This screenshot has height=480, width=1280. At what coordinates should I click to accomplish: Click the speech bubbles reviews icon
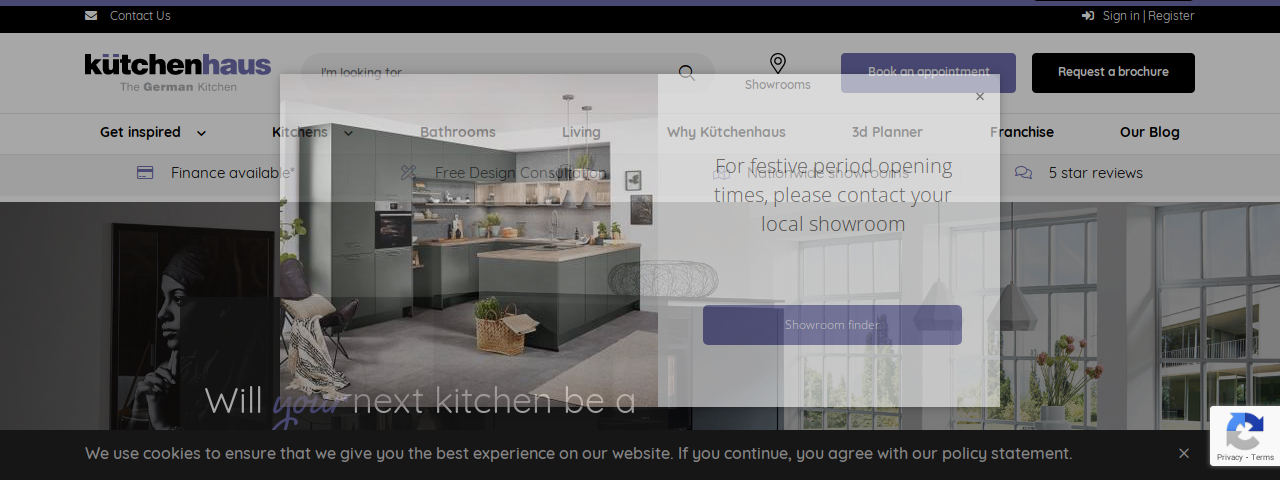tap(1023, 173)
